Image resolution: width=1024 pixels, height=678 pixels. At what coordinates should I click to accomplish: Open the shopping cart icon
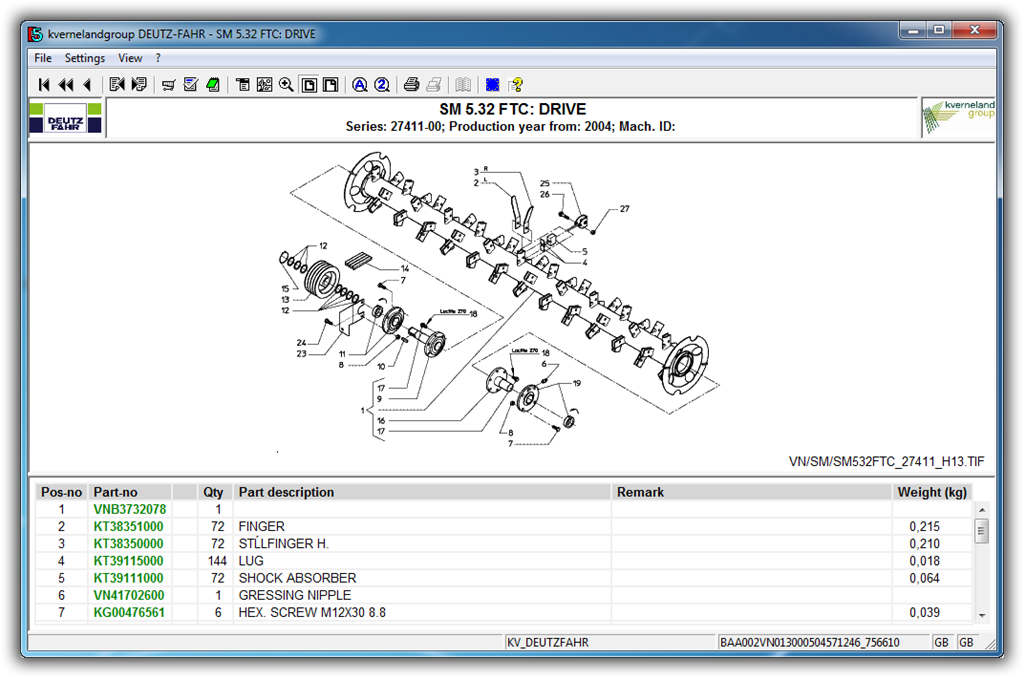tap(168, 85)
